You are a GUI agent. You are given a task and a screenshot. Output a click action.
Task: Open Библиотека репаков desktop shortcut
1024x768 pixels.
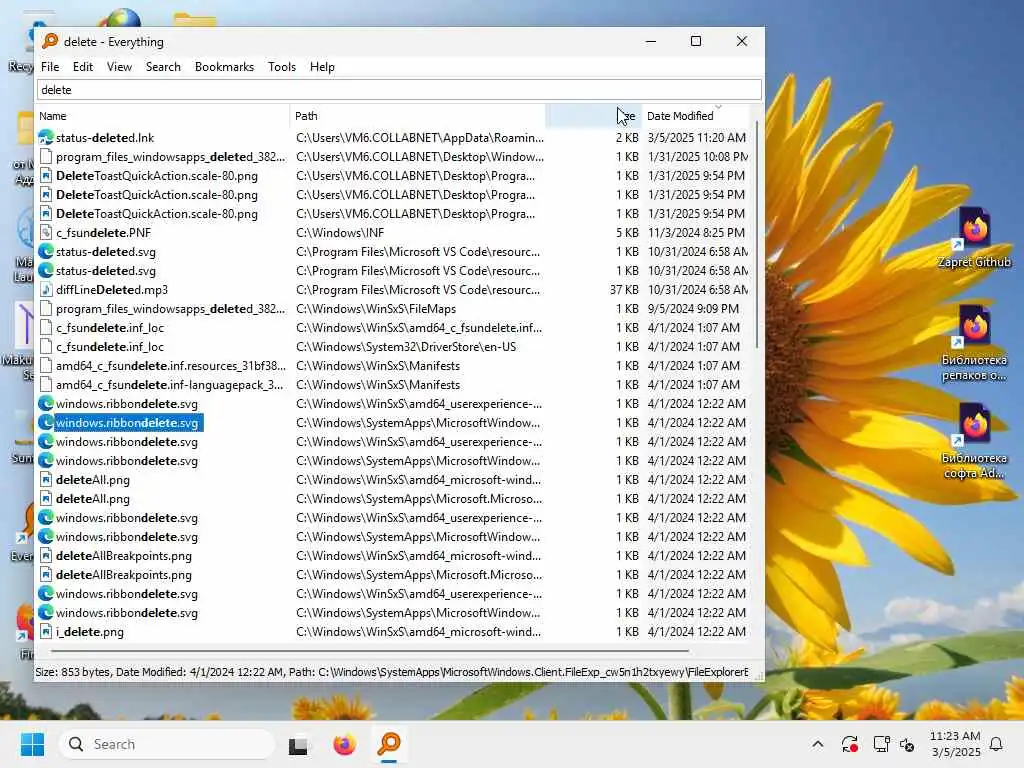pos(974,343)
